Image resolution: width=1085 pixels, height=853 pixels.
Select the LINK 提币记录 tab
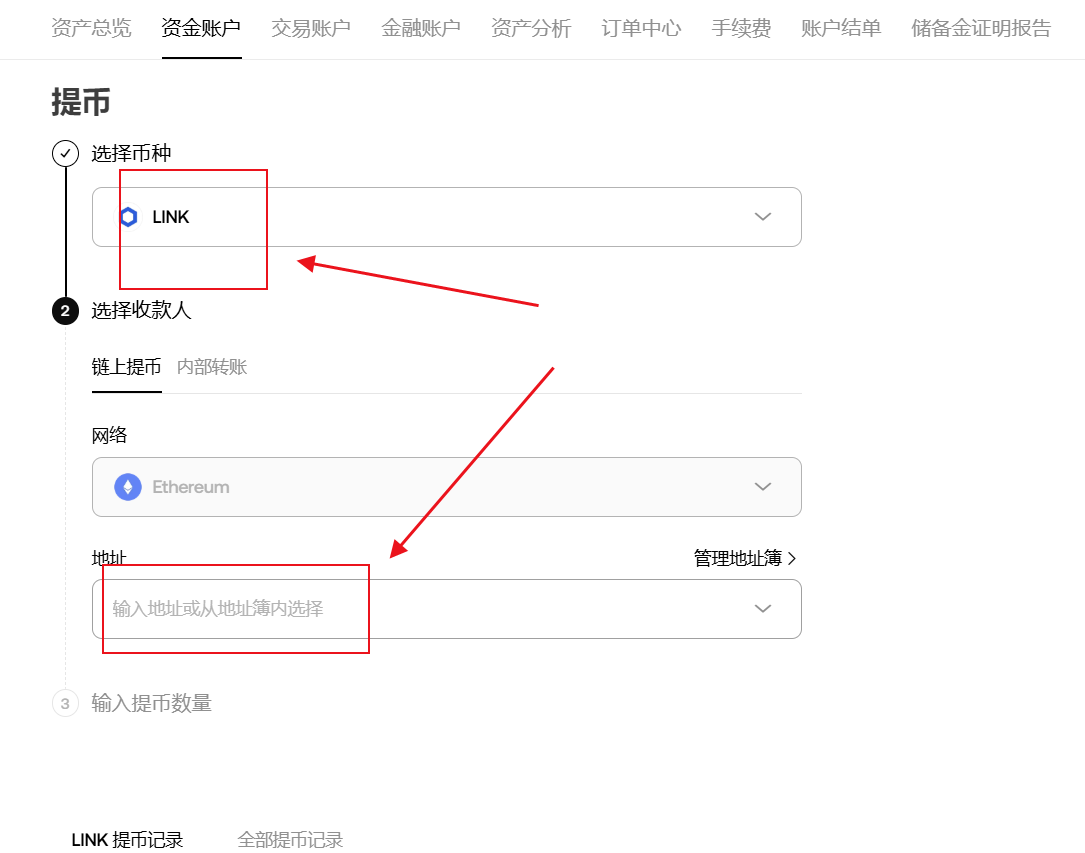(x=127, y=840)
